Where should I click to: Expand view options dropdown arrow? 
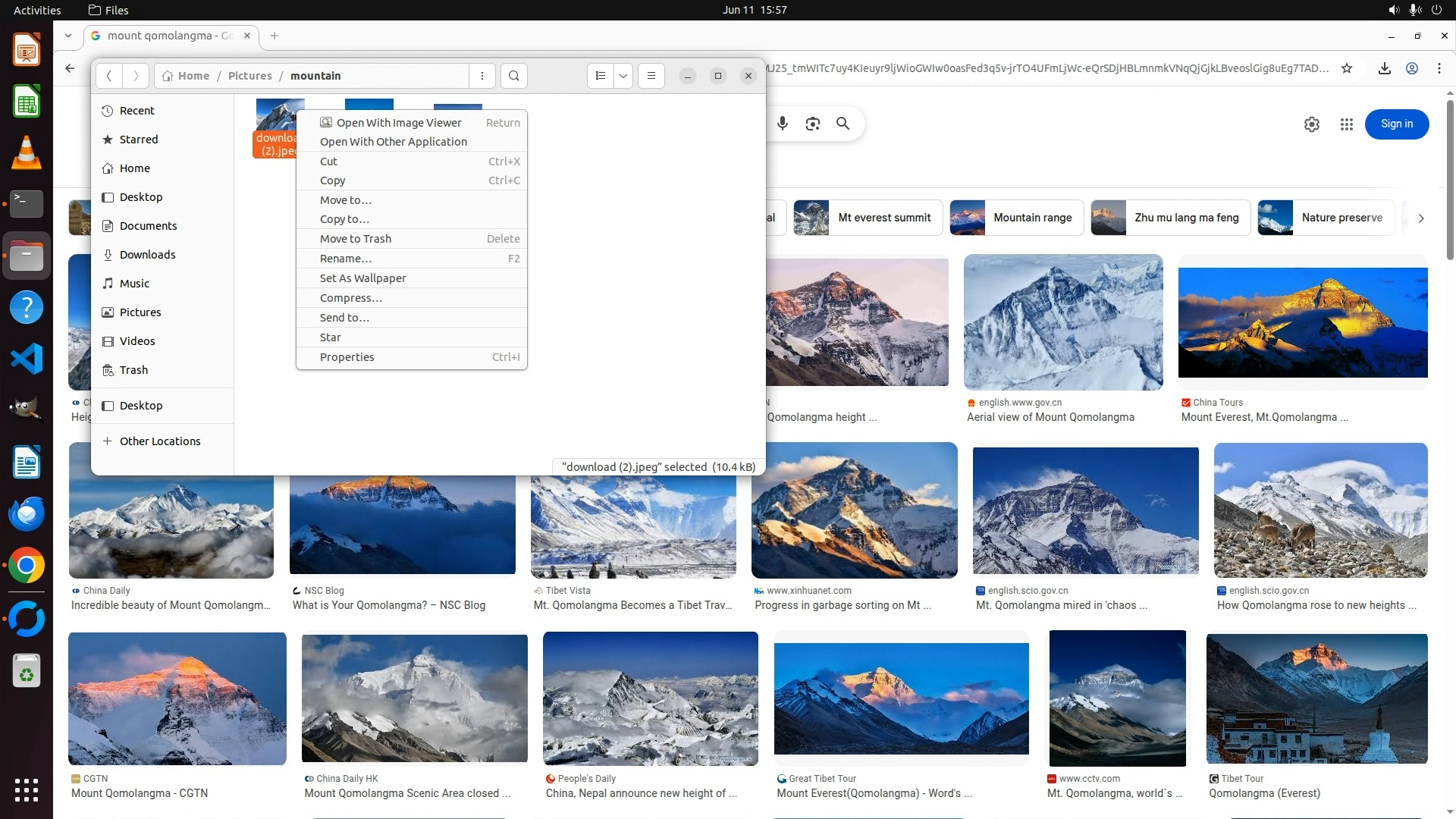[x=623, y=76]
